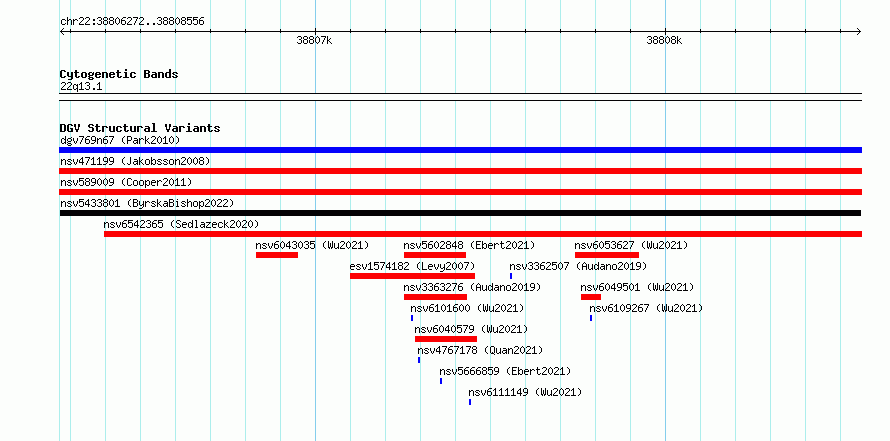Click the 38807k ruler label

click(314, 40)
